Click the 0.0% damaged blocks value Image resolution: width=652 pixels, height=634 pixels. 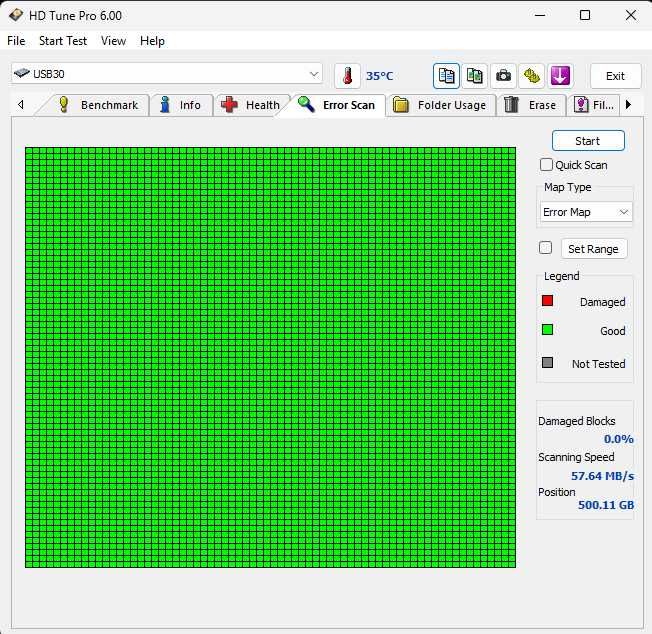[x=619, y=439]
